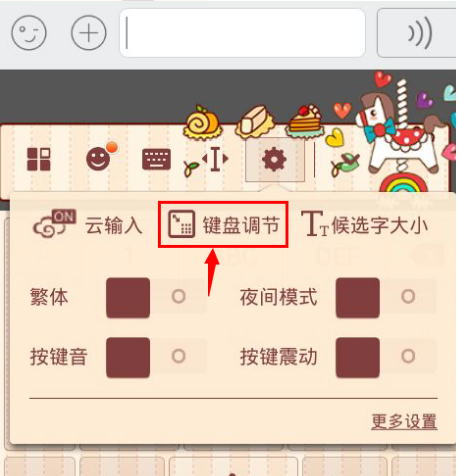Toggle the 繁体 switch
The width and height of the screenshot is (458, 476).
155,297
